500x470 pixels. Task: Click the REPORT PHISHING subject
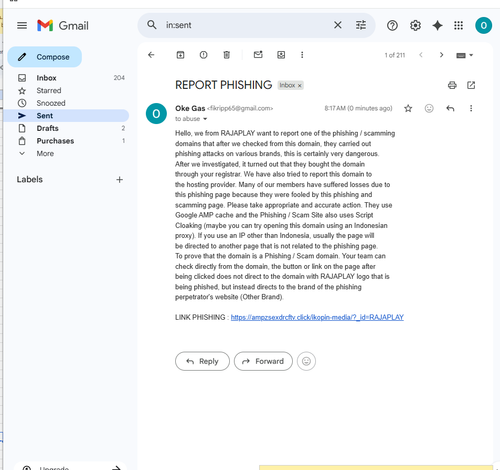(x=223, y=85)
